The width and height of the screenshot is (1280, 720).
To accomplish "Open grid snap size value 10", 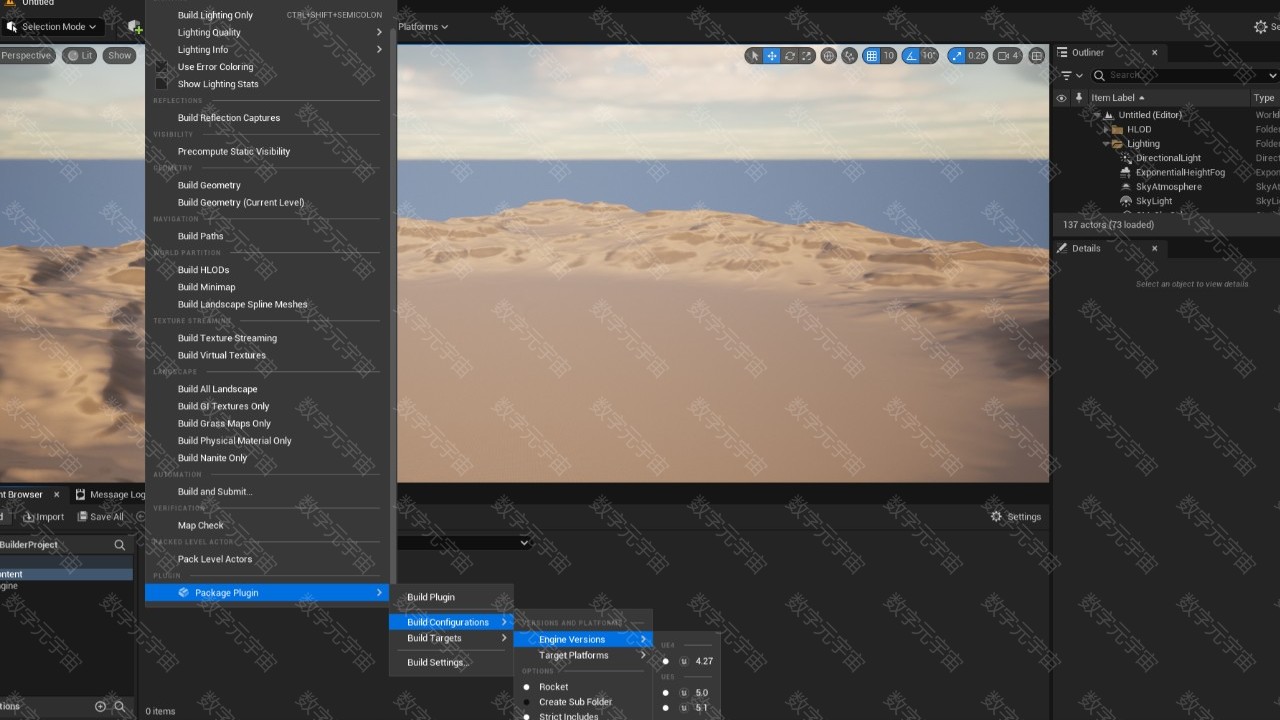I will click(889, 56).
